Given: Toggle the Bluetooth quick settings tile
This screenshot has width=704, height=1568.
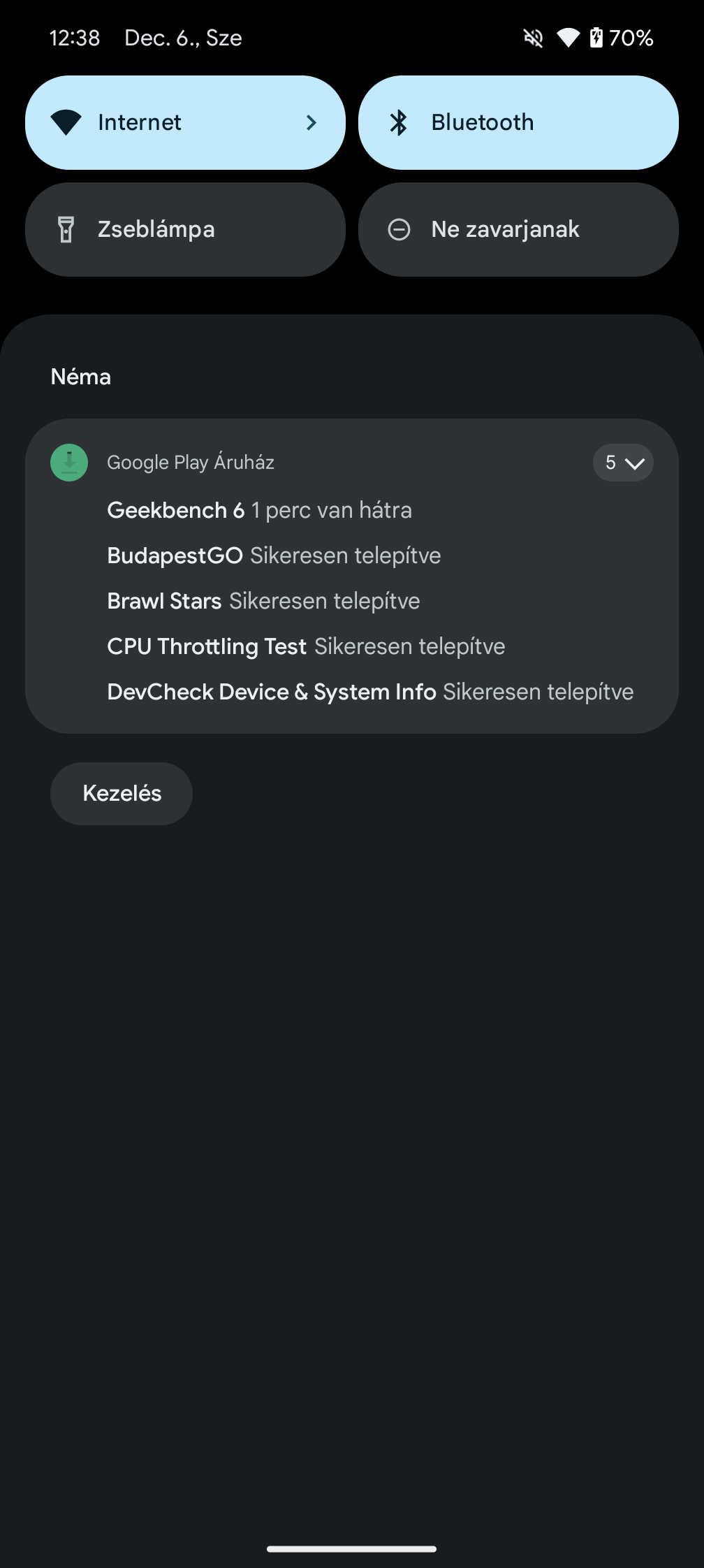Looking at the screenshot, I should 518,122.
